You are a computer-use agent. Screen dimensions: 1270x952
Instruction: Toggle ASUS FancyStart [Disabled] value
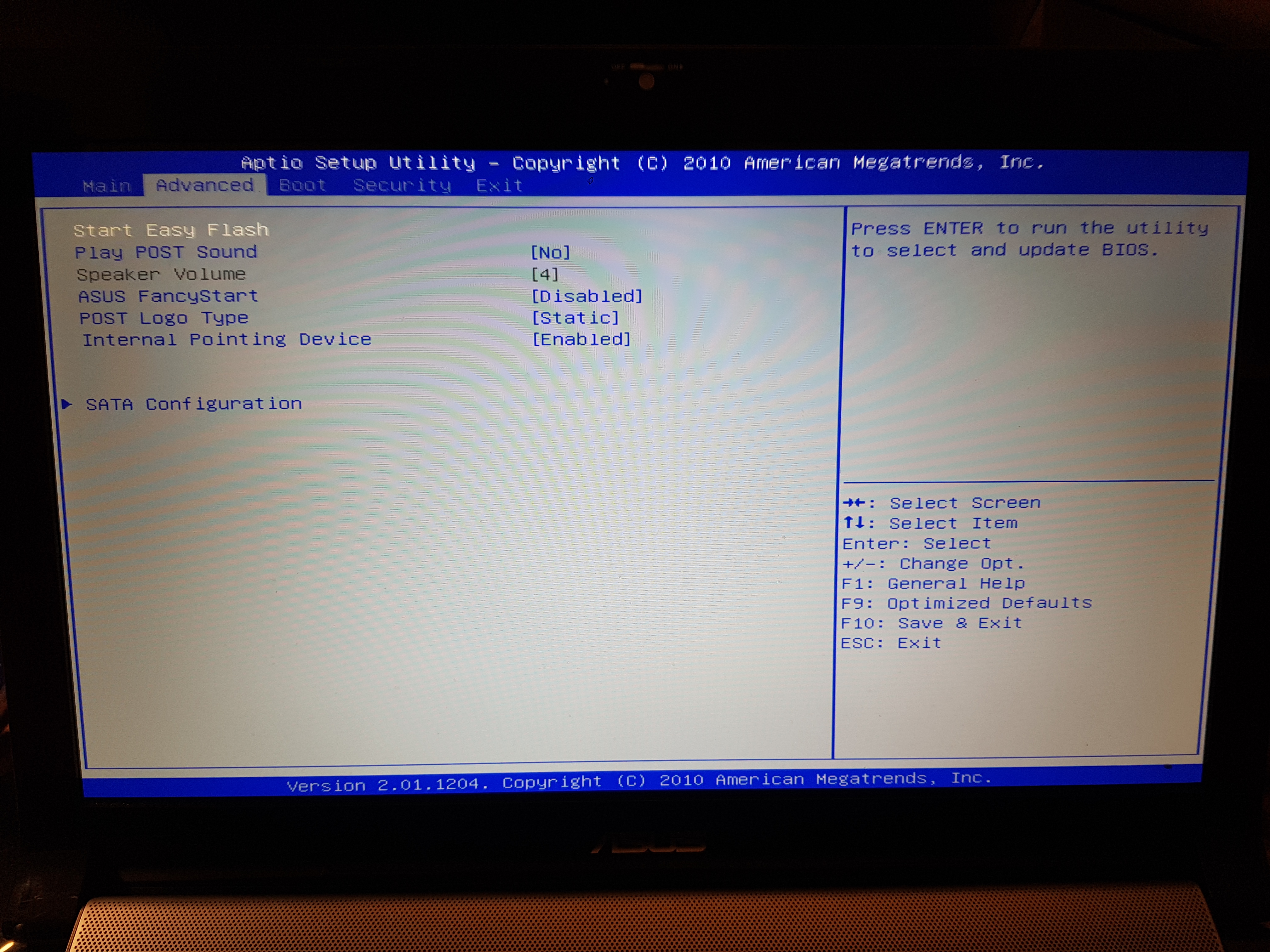(x=586, y=296)
